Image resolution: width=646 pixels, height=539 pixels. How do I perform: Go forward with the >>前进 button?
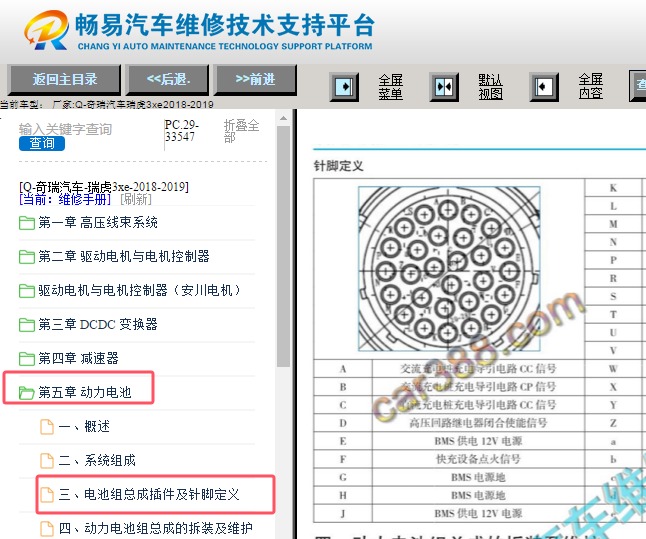point(255,79)
